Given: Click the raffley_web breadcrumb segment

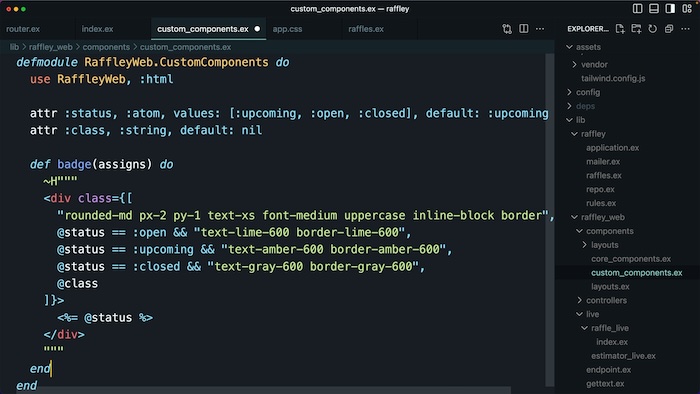Looking at the screenshot, I should point(50,47).
